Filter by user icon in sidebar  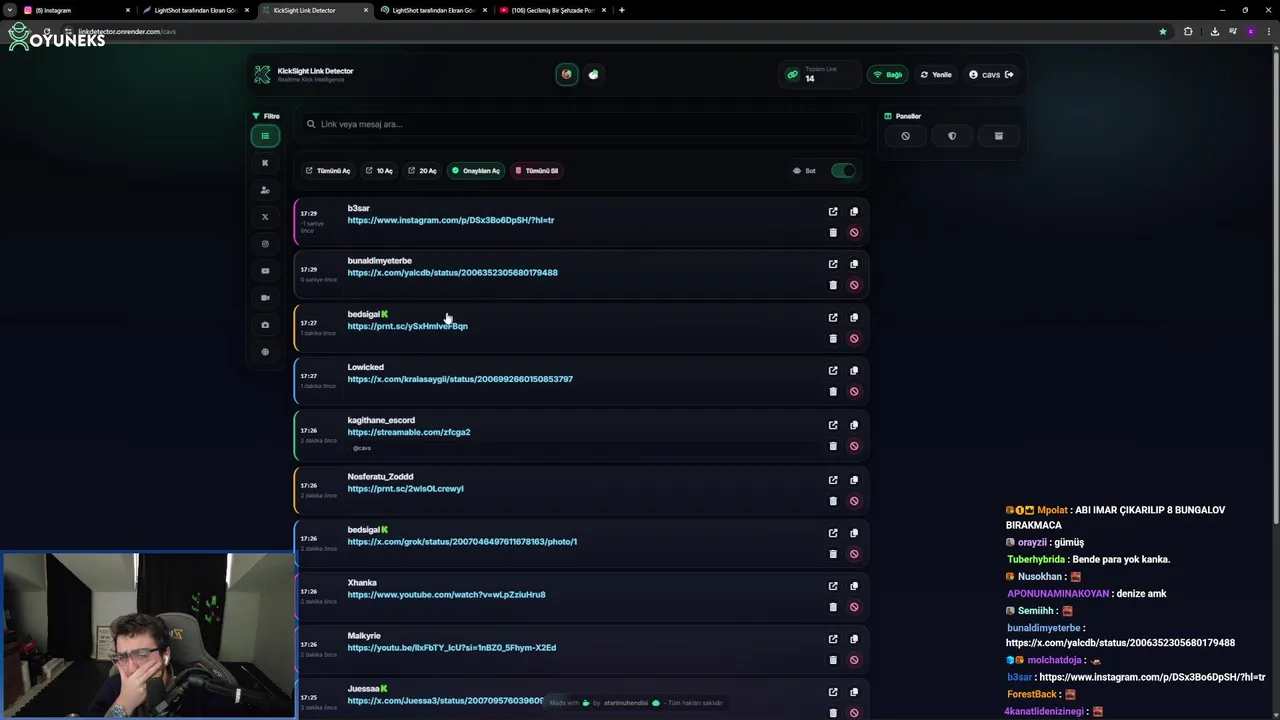[265, 190]
